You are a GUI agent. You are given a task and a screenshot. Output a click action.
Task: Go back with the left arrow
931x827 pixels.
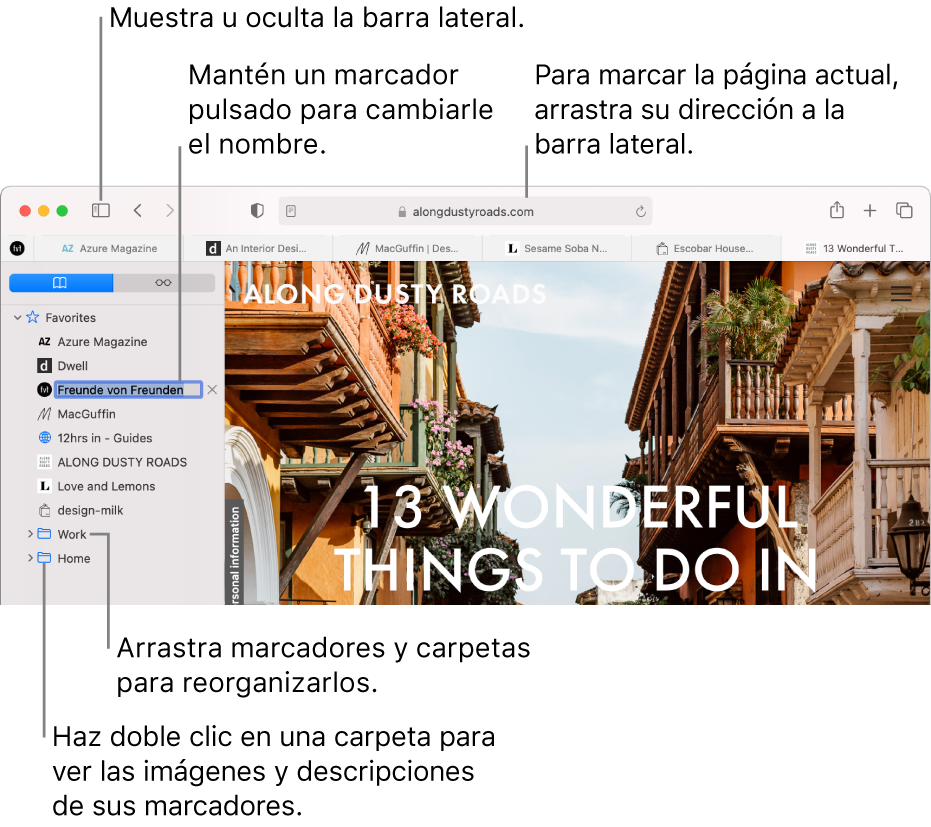point(138,210)
